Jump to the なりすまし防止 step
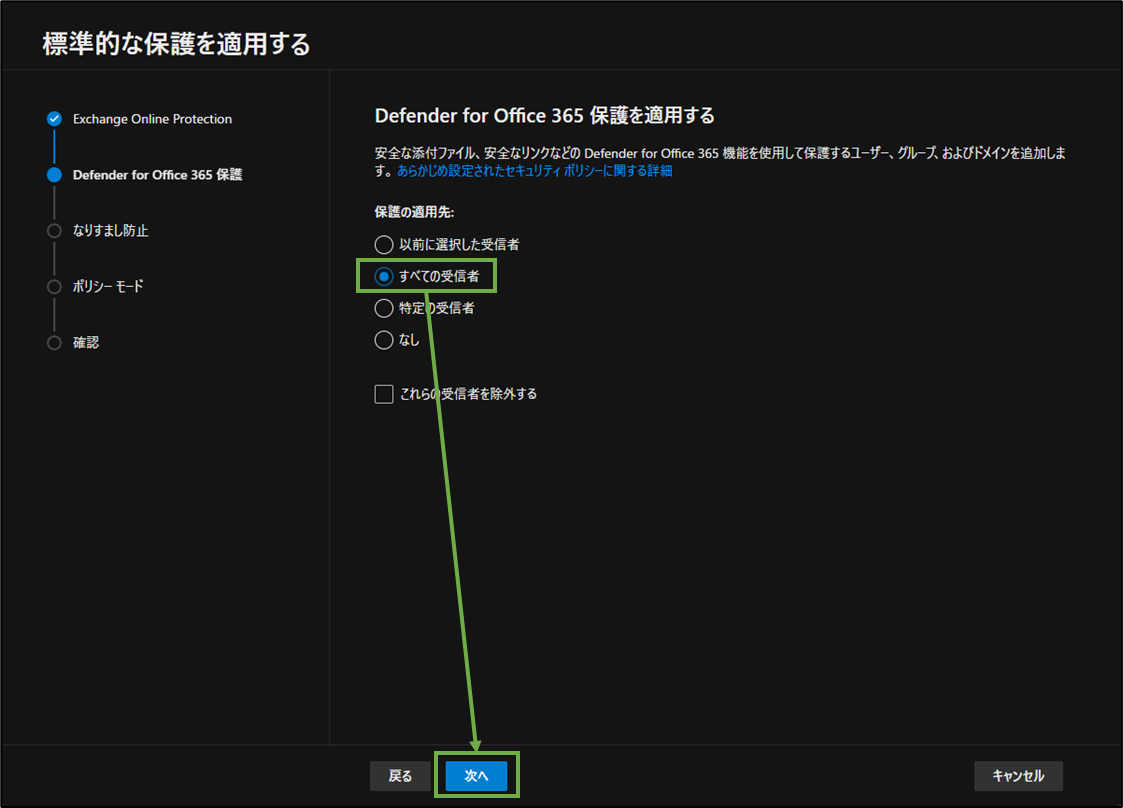1123x808 pixels. click(x=110, y=231)
